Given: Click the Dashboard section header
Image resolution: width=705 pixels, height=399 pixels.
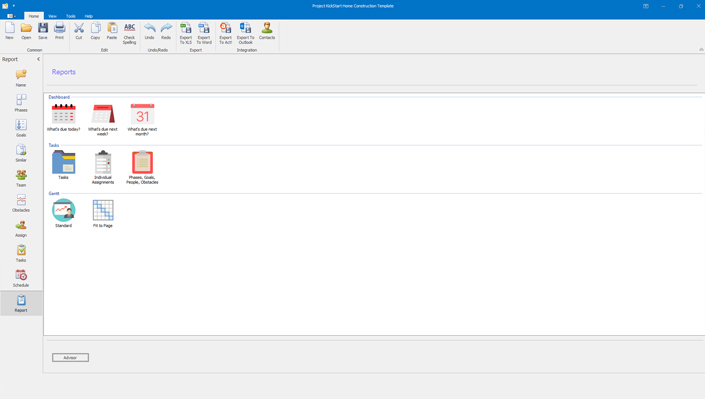Looking at the screenshot, I should click(59, 97).
